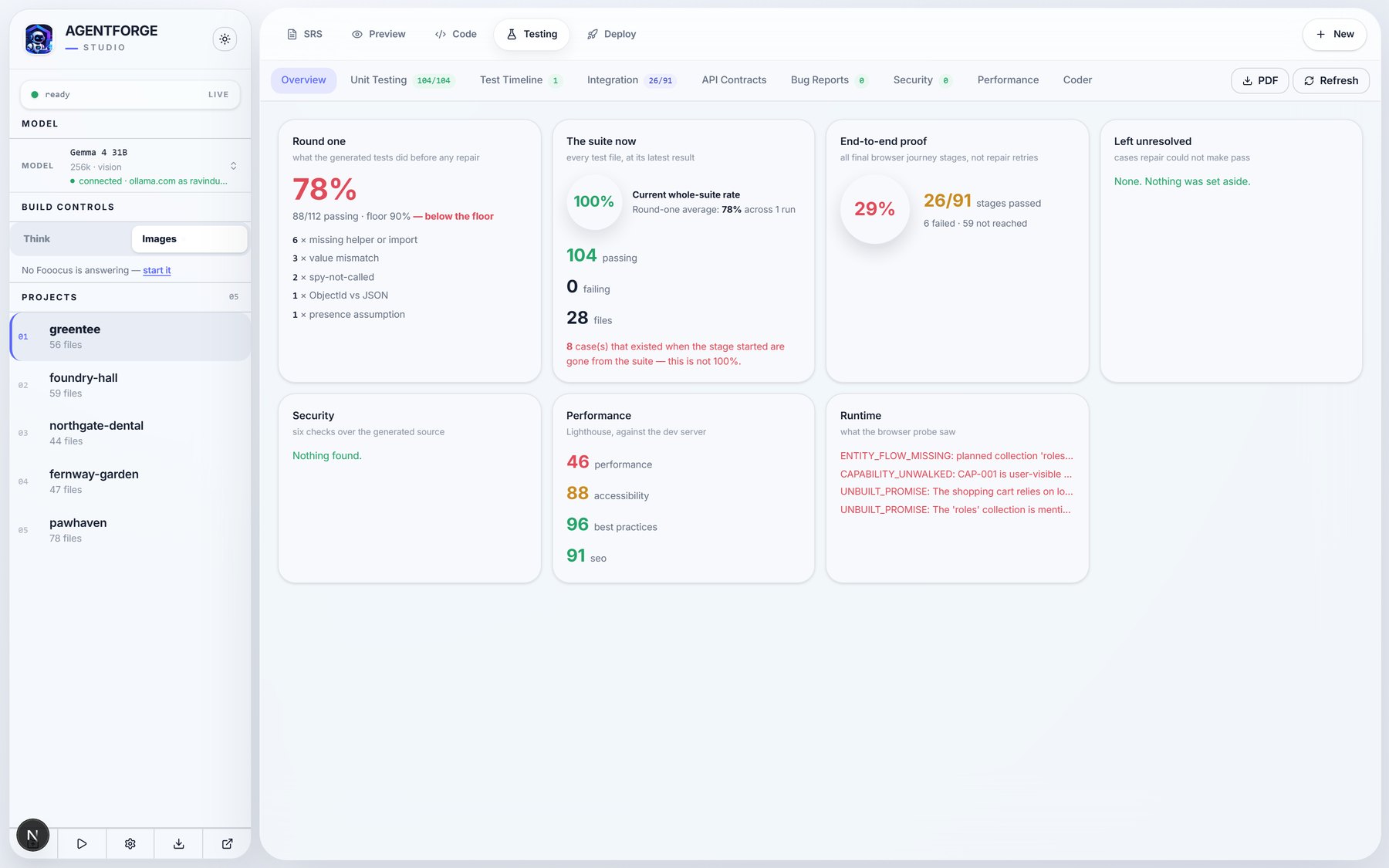This screenshot has width=1389, height=868.
Task: Switch to the Code tab
Action: click(x=455, y=34)
